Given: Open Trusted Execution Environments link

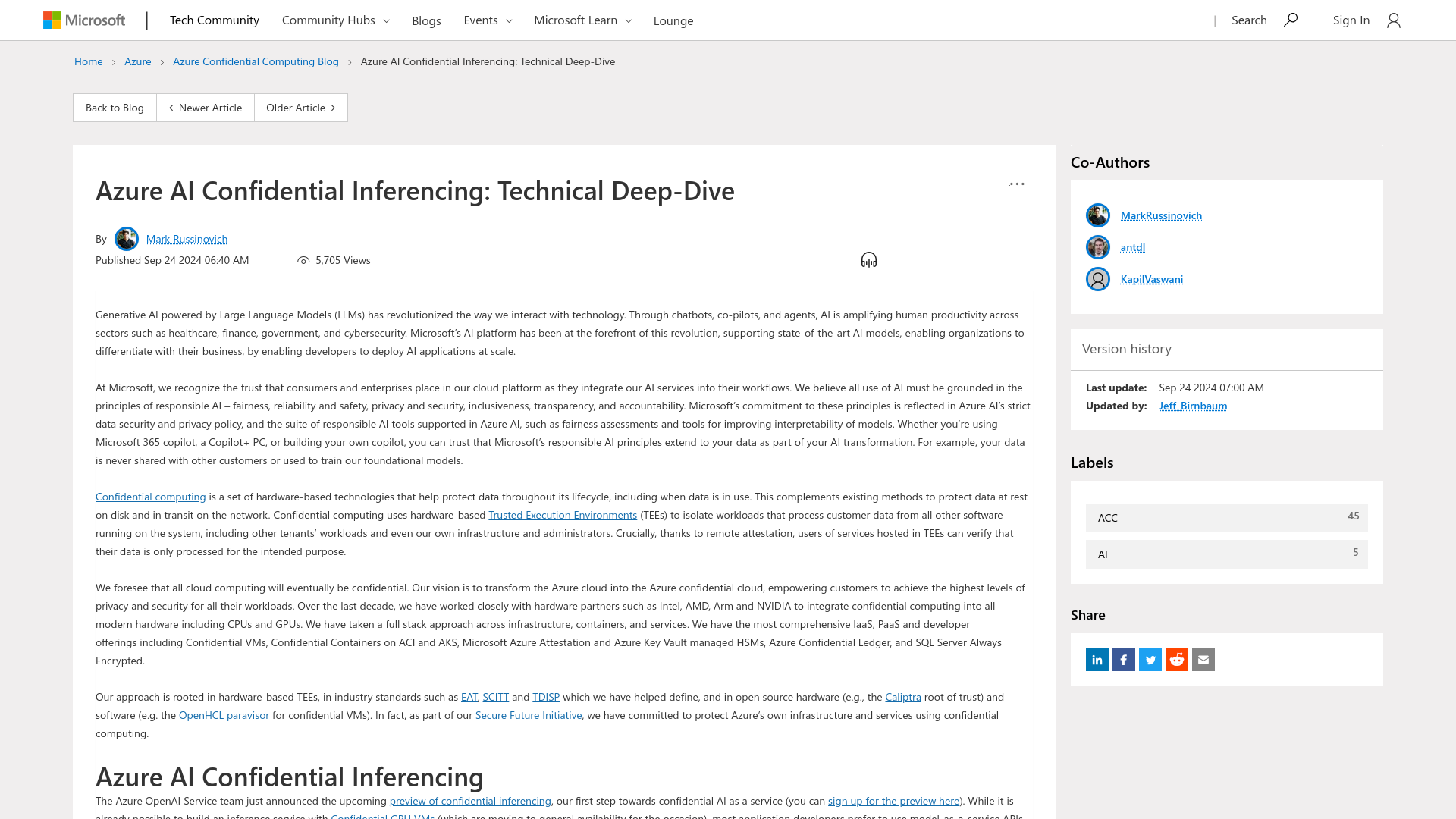Looking at the screenshot, I should point(563,515).
